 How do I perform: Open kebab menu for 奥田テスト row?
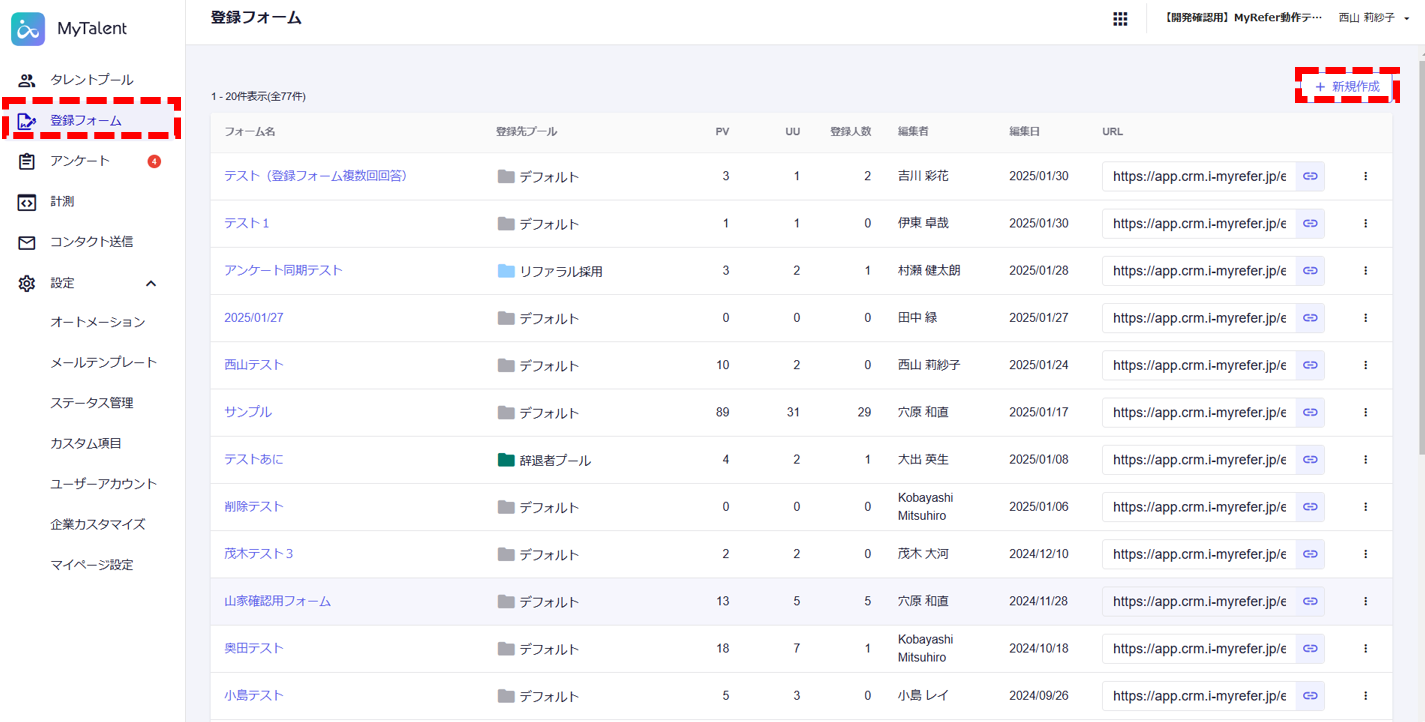(x=1365, y=648)
